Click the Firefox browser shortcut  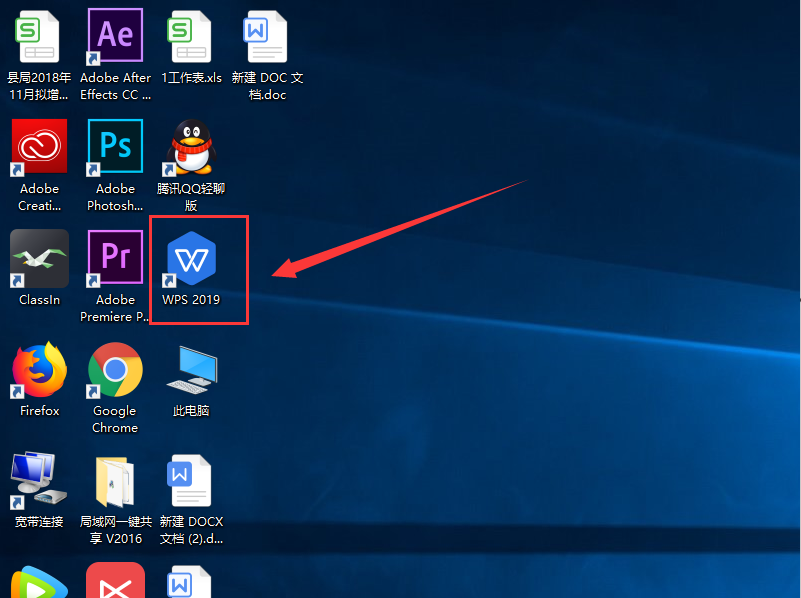(39, 370)
